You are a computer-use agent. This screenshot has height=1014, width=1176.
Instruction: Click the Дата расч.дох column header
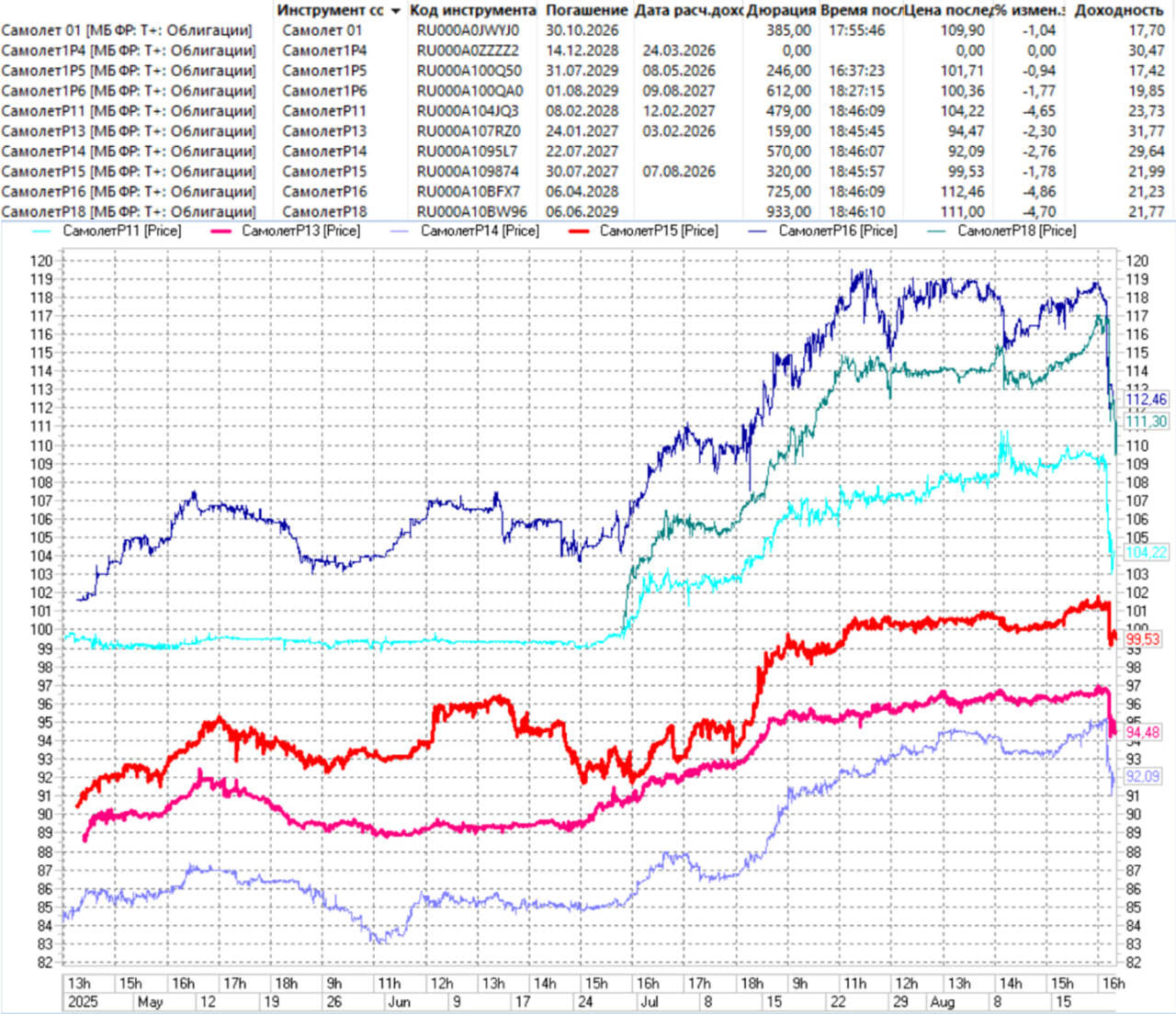click(x=689, y=10)
